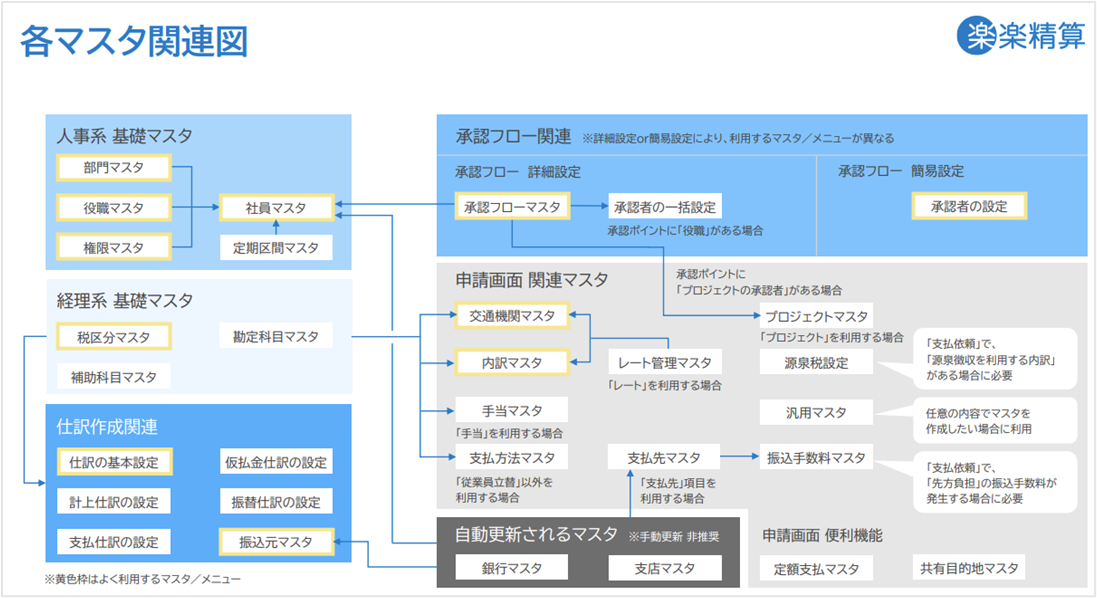The height and width of the screenshot is (598, 1097).
Task: Select 勘定科目マスタ box
Action: pos(276,338)
